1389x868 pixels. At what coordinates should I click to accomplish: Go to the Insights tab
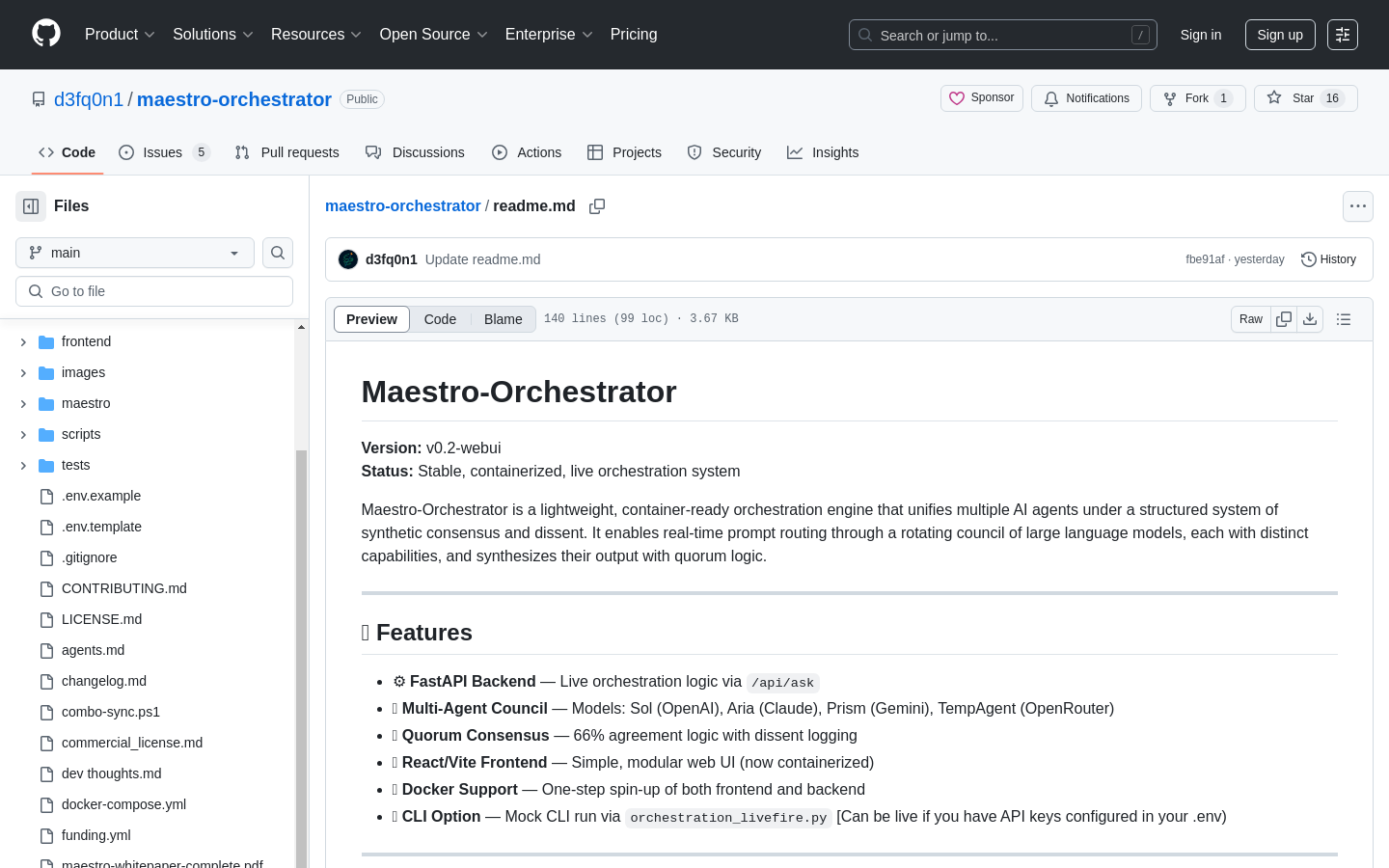coord(823,152)
